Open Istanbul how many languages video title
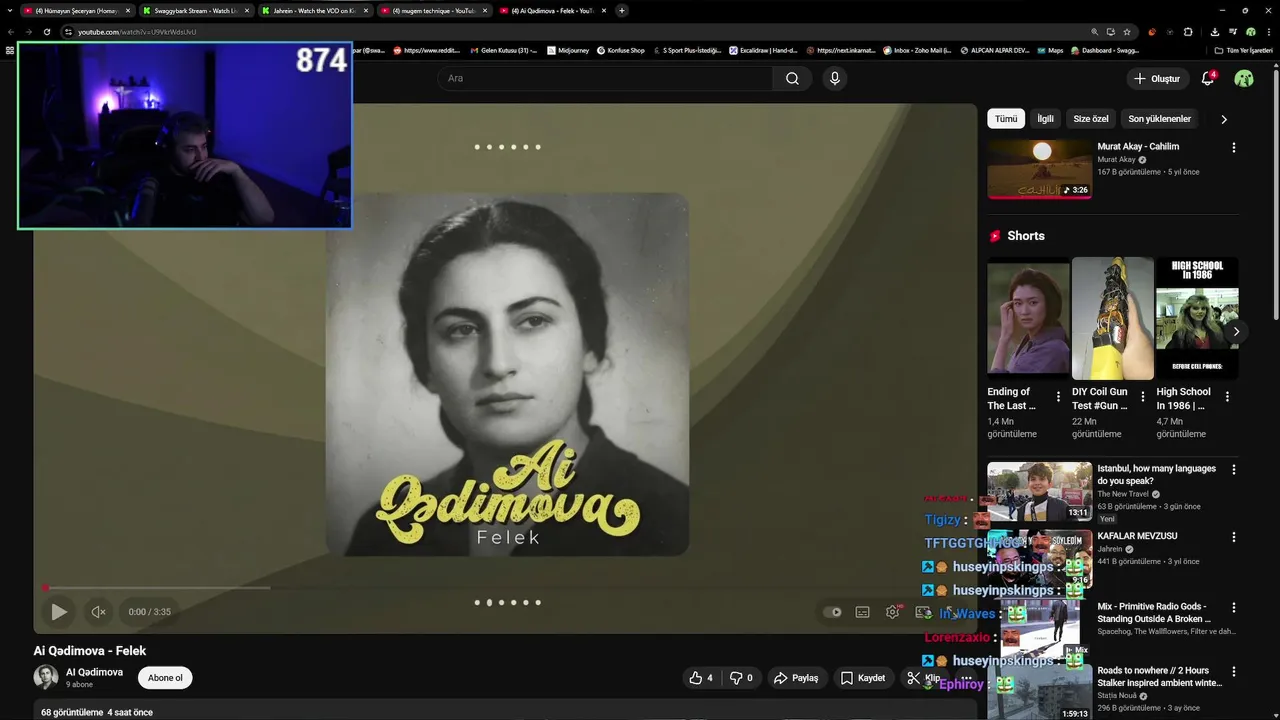Screen dimensions: 1280x720 (x=1156, y=474)
